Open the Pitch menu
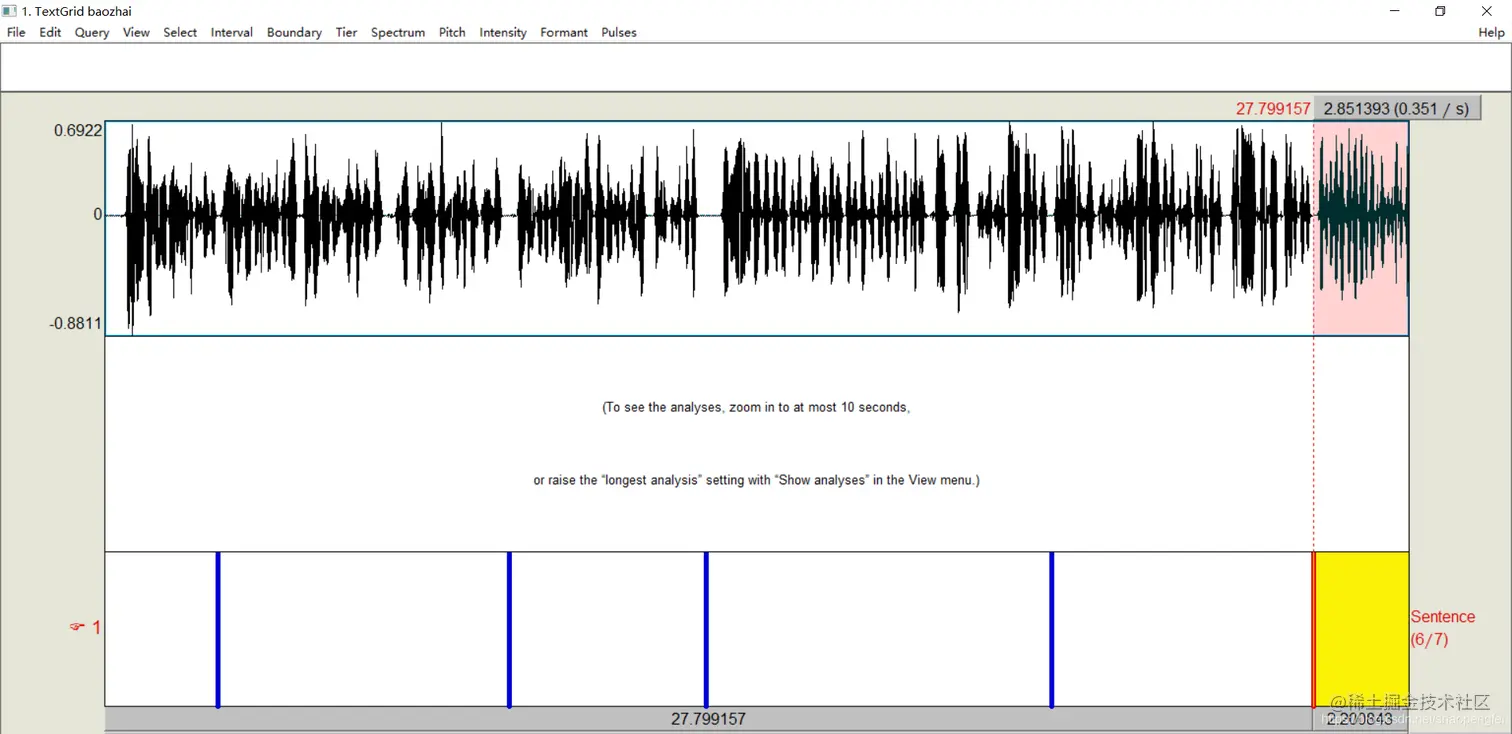This screenshot has height=734, width=1512. coord(452,32)
